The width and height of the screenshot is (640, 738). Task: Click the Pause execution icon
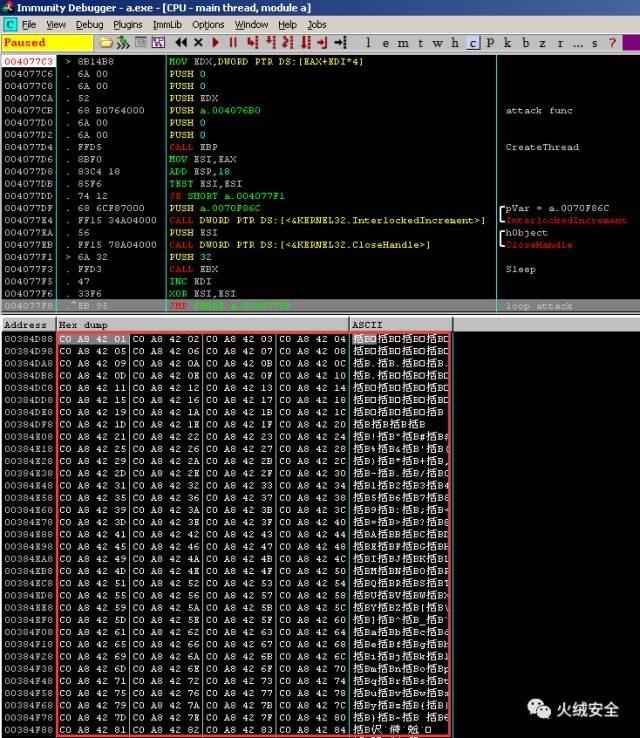233,43
